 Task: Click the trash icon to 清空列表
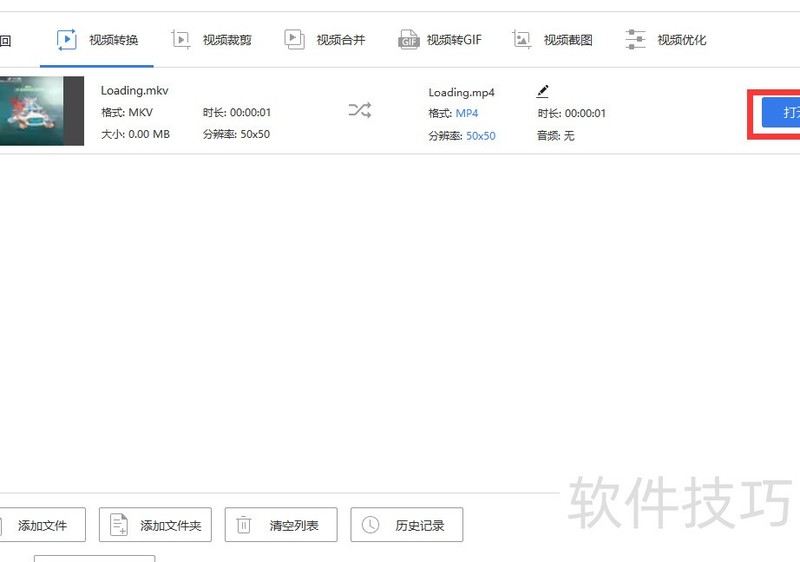(244, 525)
